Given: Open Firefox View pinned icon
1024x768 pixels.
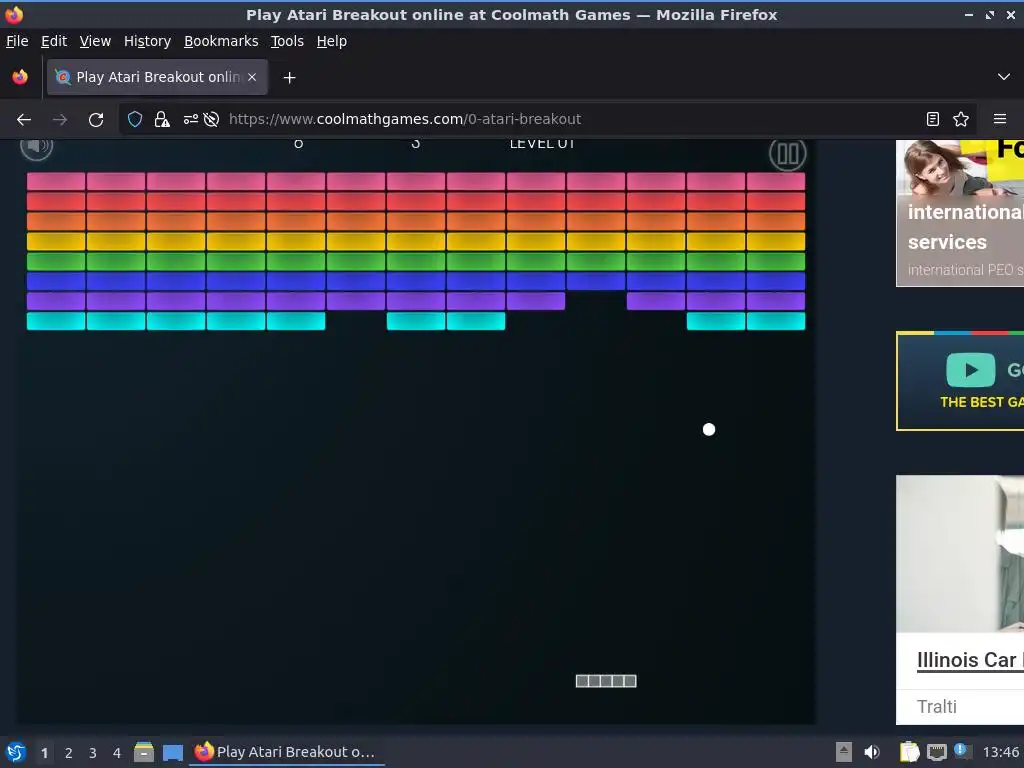Looking at the screenshot, I should click(x=20, y=77).
